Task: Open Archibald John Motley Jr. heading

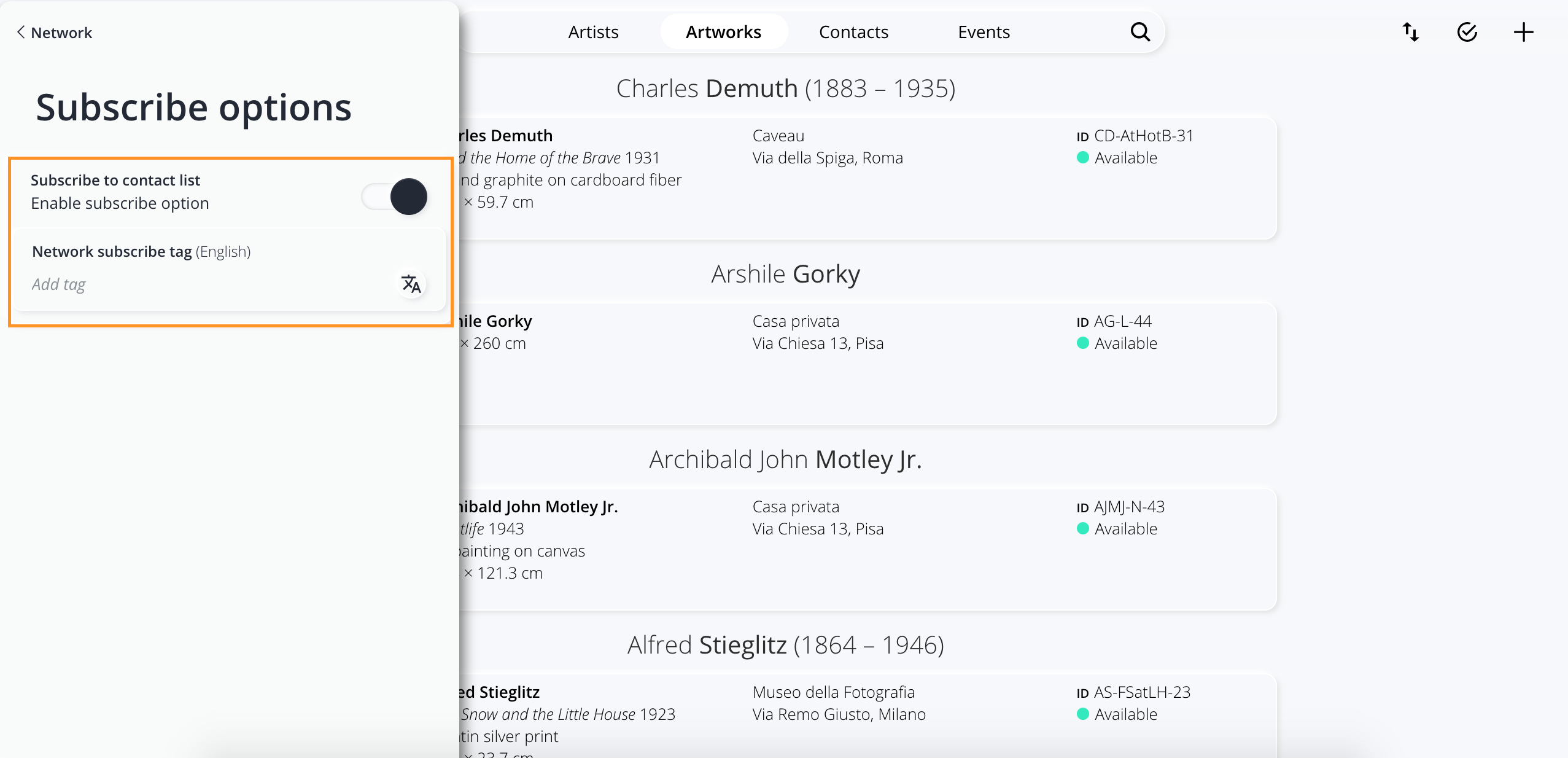Action: coord(786,459)
